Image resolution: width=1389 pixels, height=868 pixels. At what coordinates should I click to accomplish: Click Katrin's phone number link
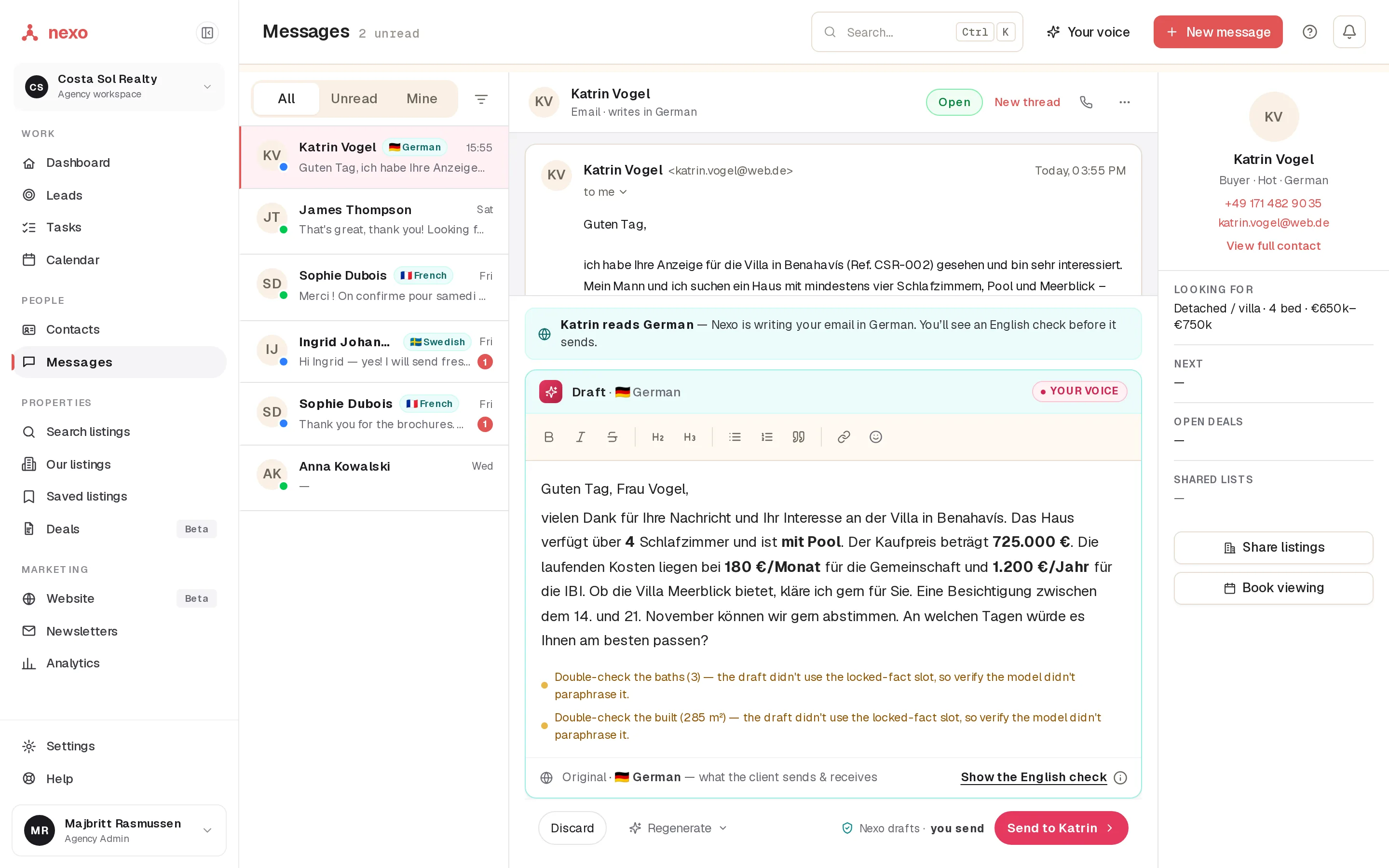coord(1272,203)
